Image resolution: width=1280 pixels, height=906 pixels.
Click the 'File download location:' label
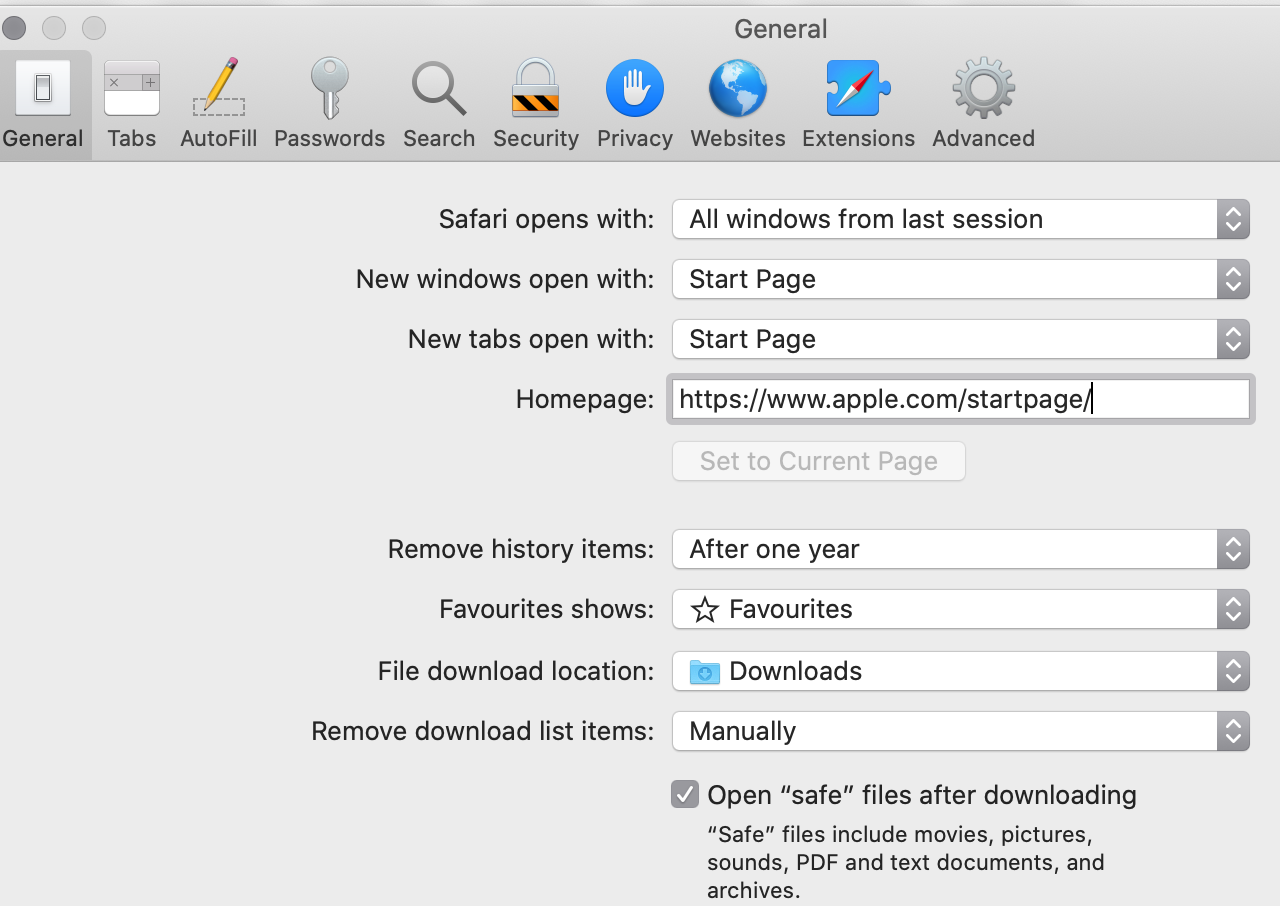click(x=516, y=671)
